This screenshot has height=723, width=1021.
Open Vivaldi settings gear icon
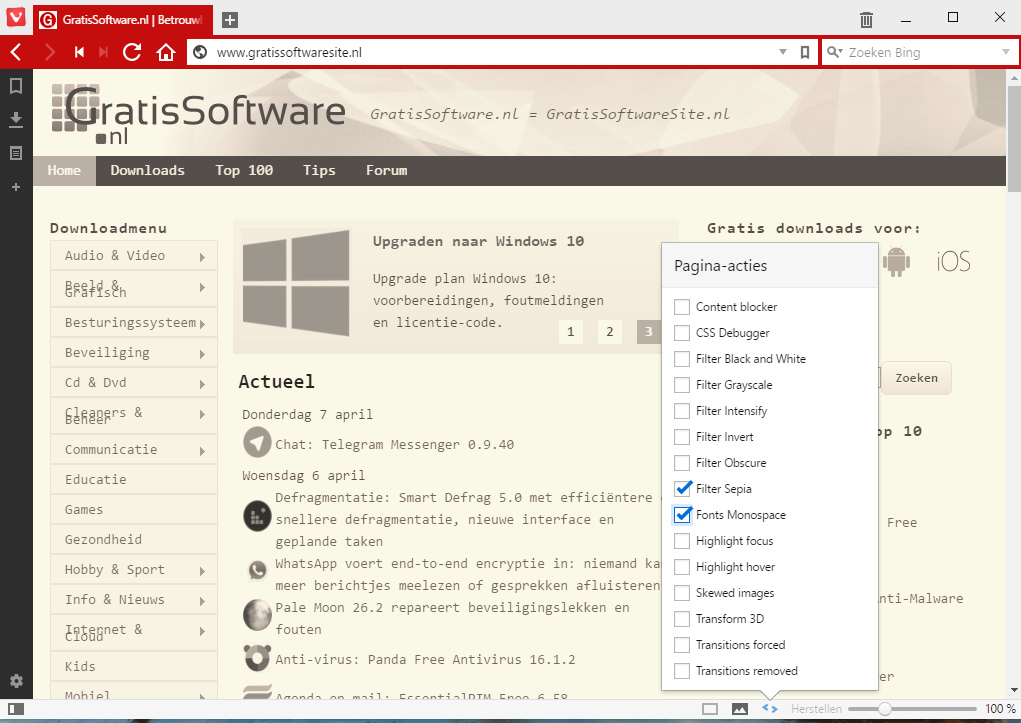click(x=16, y=681)
